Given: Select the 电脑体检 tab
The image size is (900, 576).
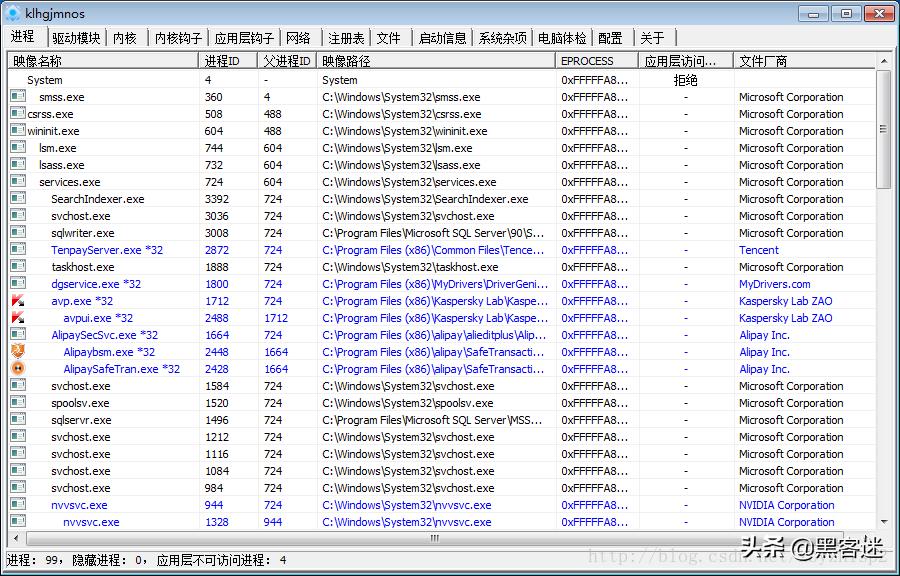Looking at the screenshot, I should point(562,38).
